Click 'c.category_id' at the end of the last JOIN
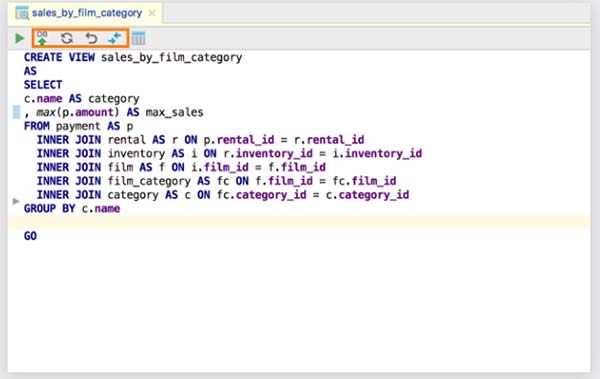The width and height of the screenshot is (600, 379). click(367, 195)
